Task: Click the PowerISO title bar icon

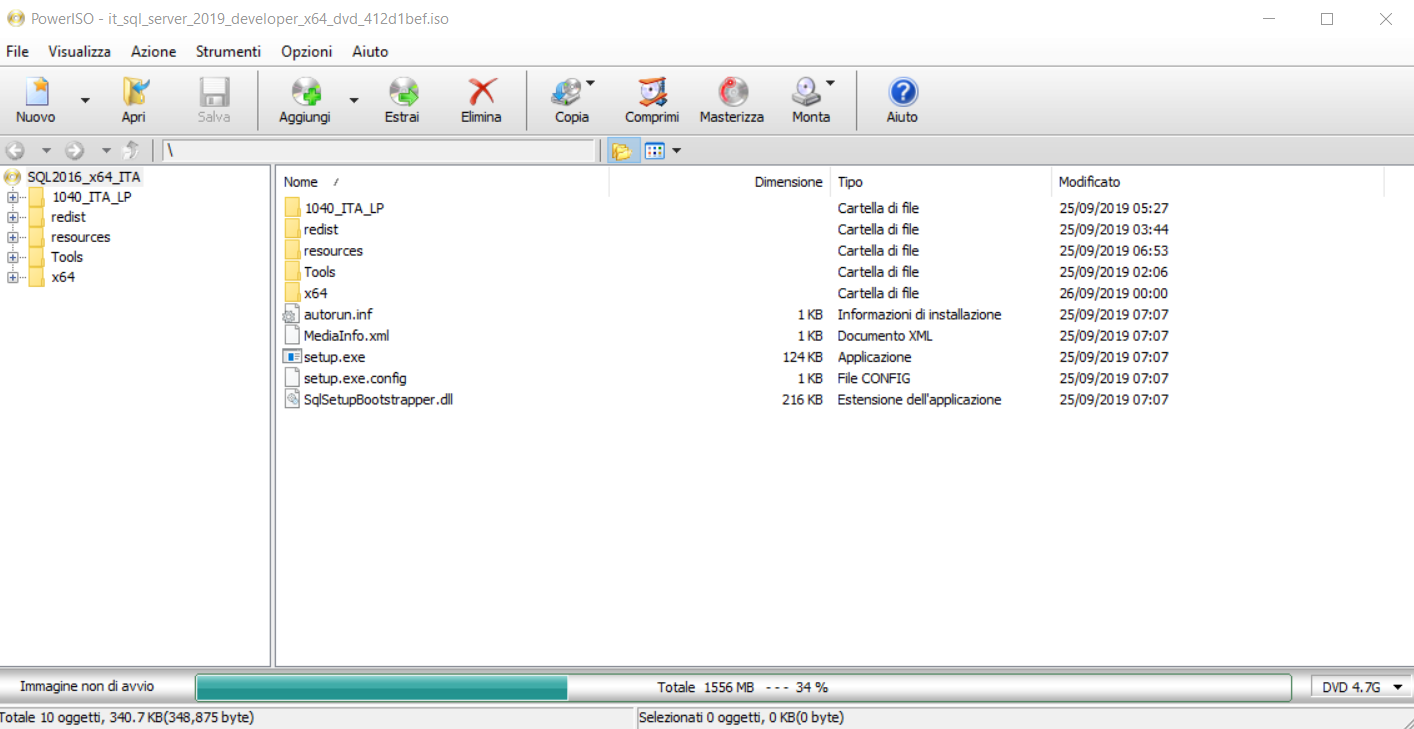Action: pyautogui.click(x=14, y=19)
